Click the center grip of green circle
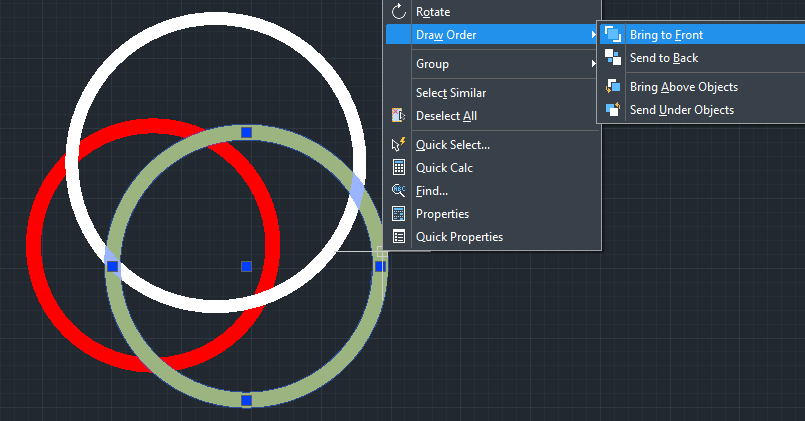This screenshot has width=805, height=421. coord(246,266)
